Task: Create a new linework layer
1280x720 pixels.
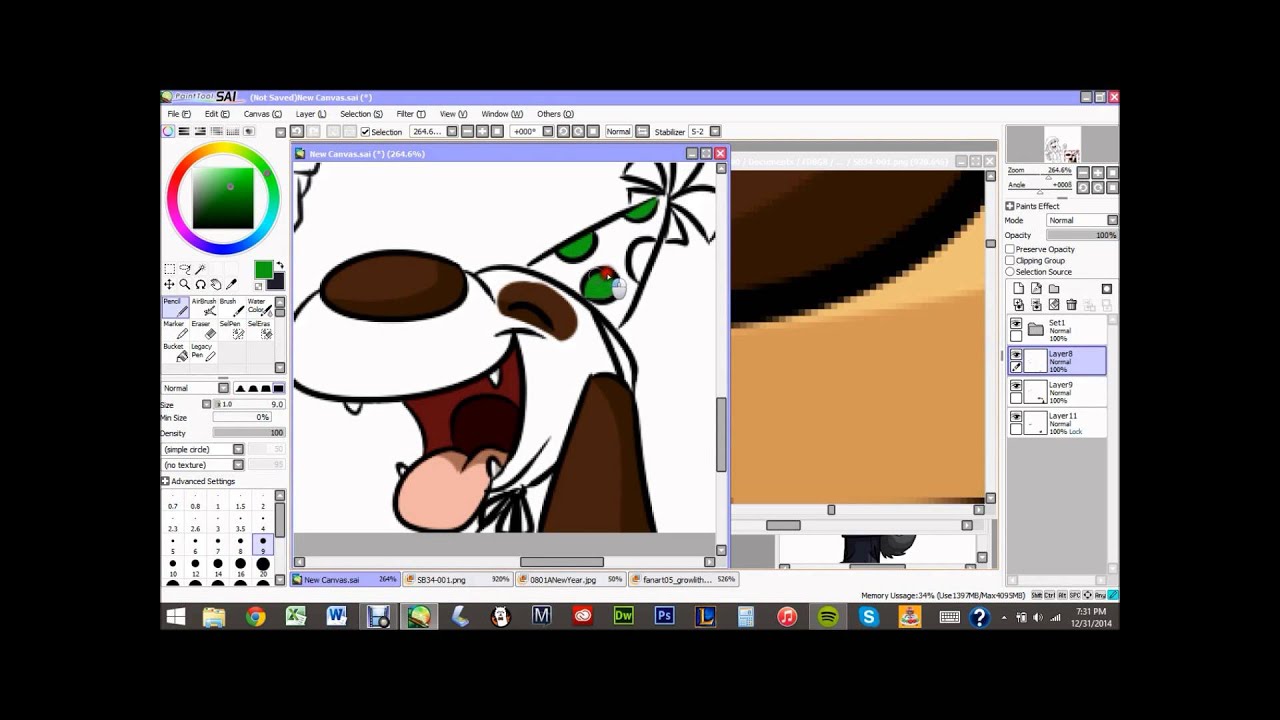Action: (1036, 289)
